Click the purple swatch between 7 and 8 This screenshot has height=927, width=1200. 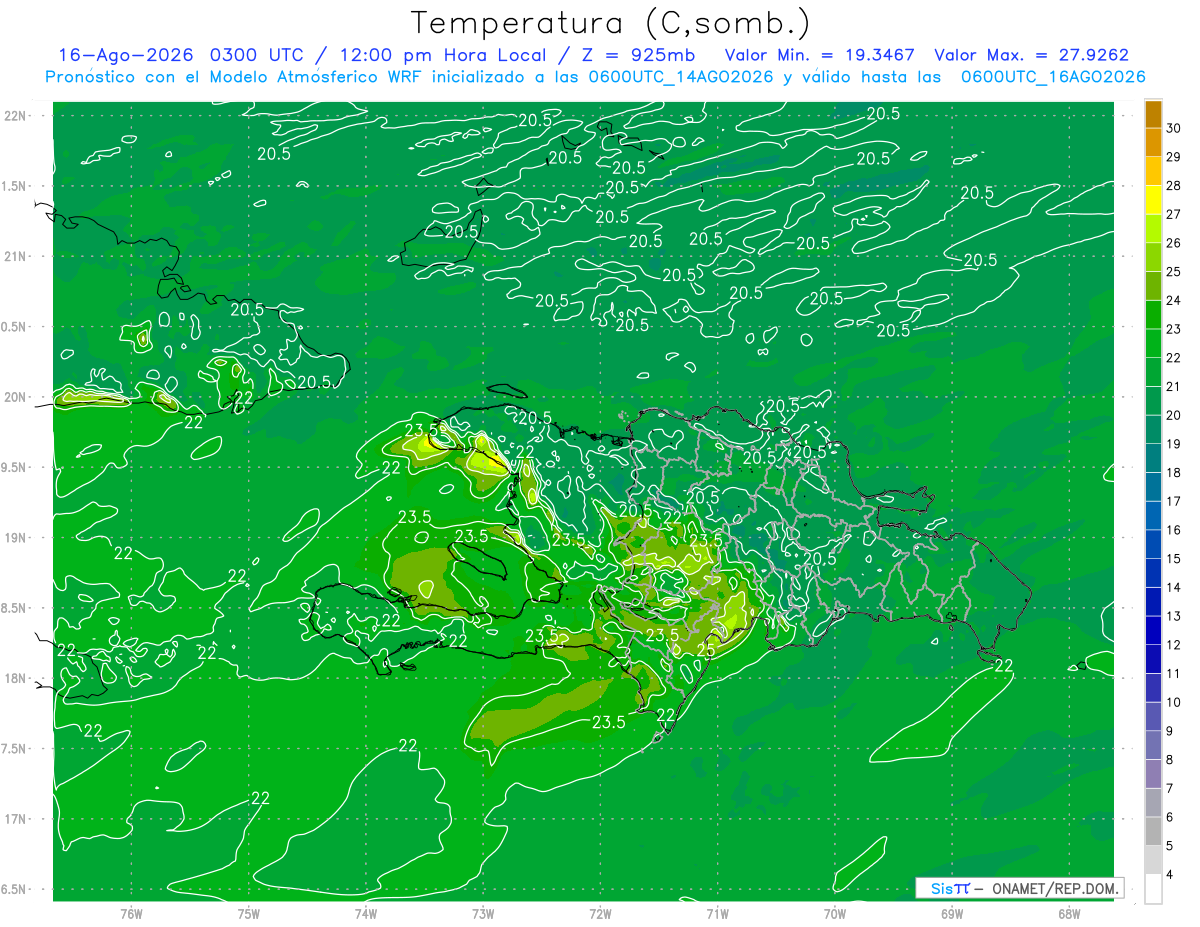(x=1153, y=774)
